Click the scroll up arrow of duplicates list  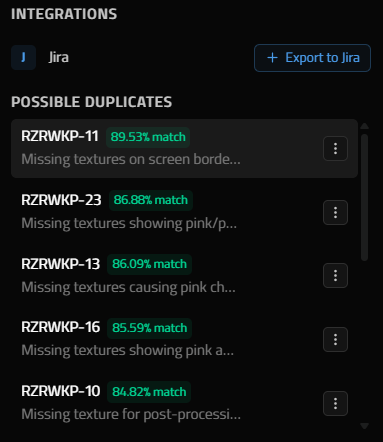365,126
